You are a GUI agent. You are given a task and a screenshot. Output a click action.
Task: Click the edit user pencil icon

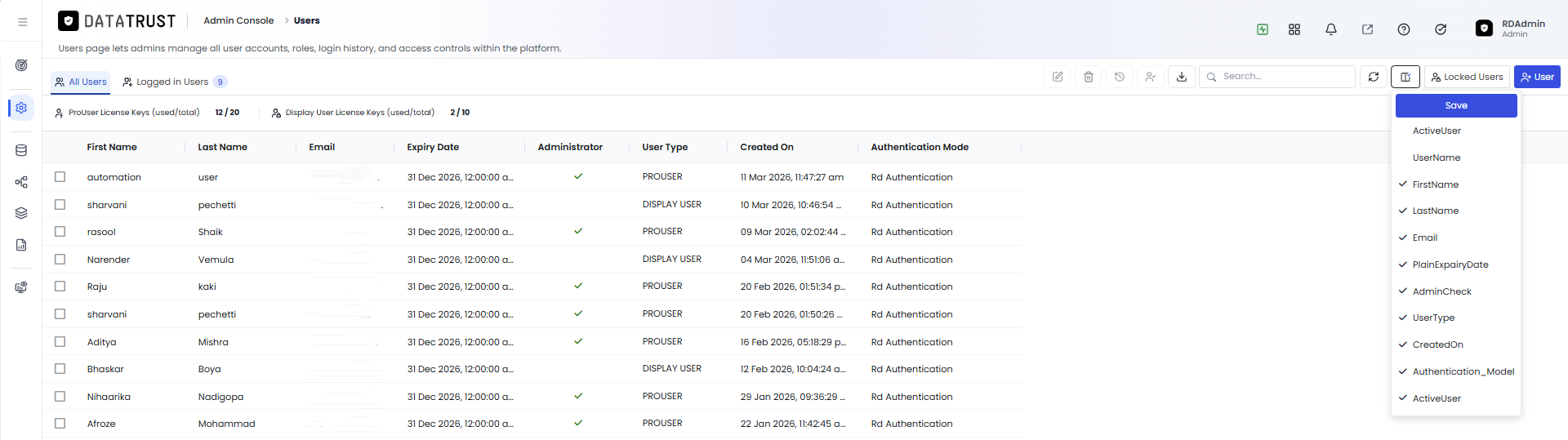pyautogui.click(x=1058, y=77)
